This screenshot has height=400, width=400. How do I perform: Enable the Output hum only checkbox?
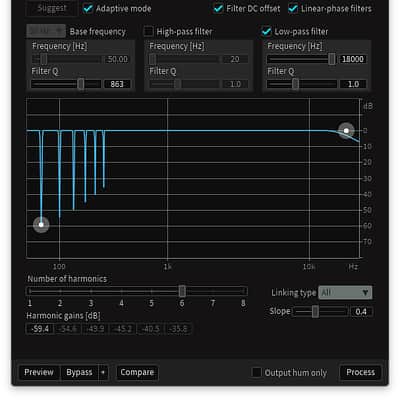click(x=256, y=372)
